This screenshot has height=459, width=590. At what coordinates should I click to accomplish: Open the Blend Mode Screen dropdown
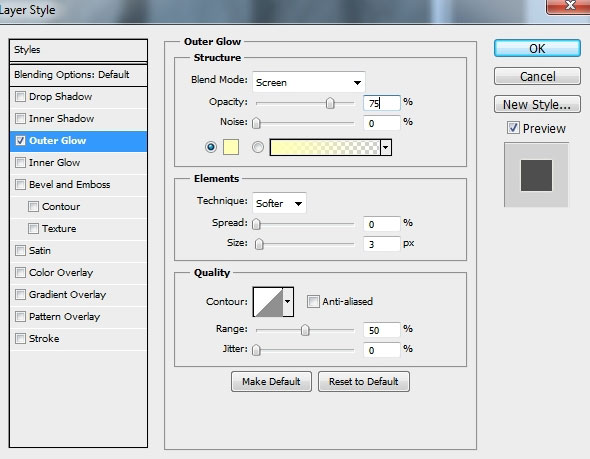pos(309,82)
